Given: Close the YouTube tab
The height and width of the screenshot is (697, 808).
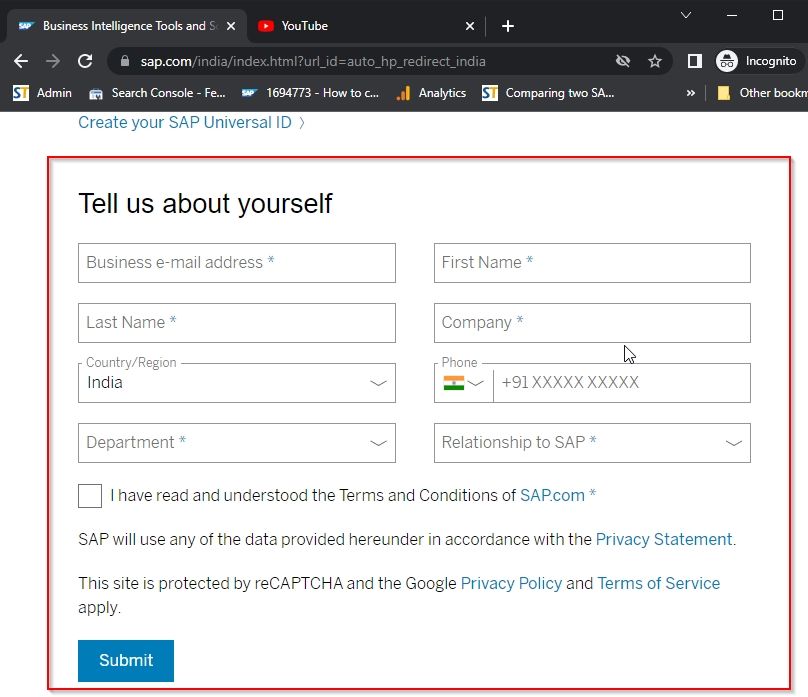Looking at the screenshot, I should 469,26.
